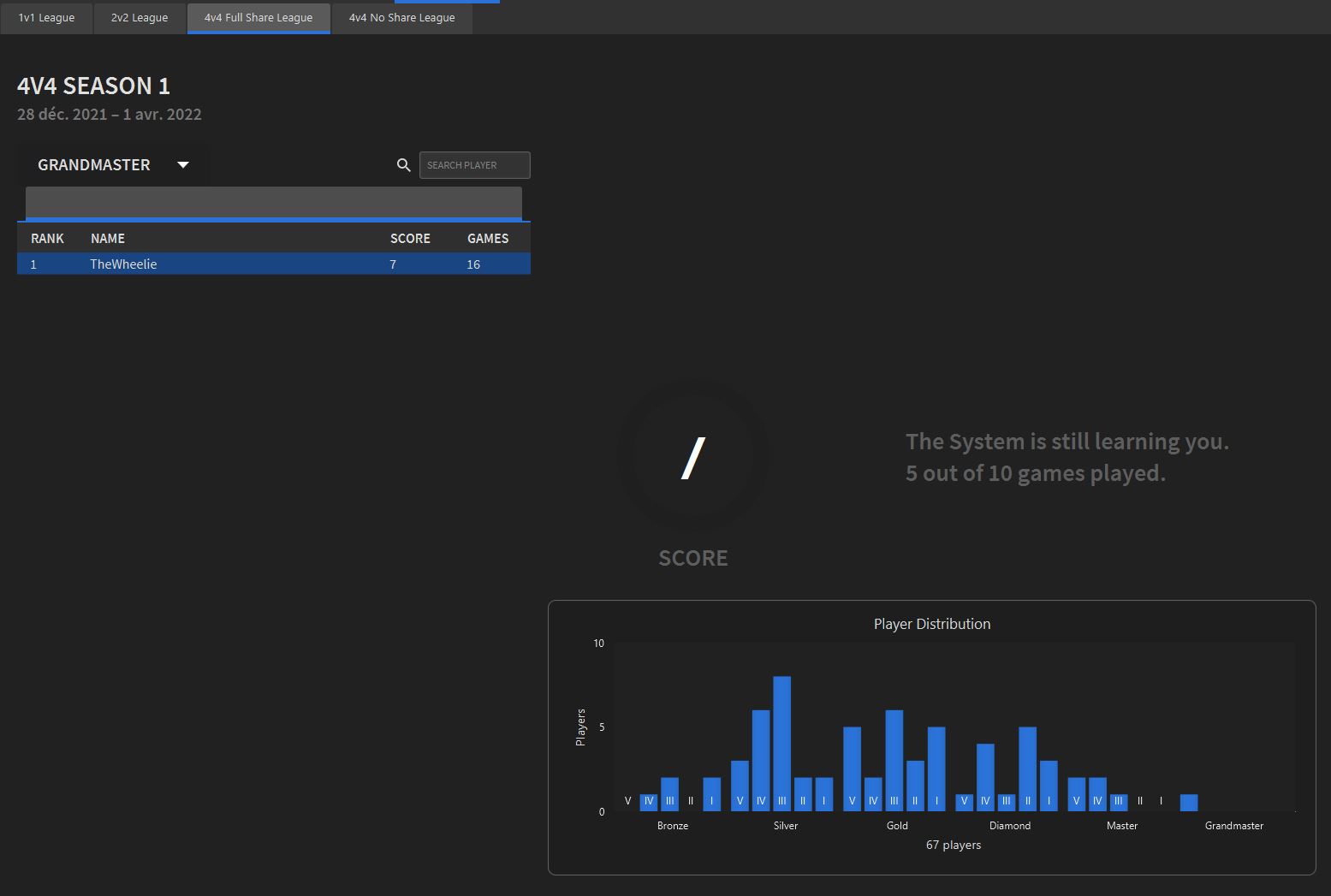
Task: Click the Gold III bar in chart
Action: click(894, 760)
